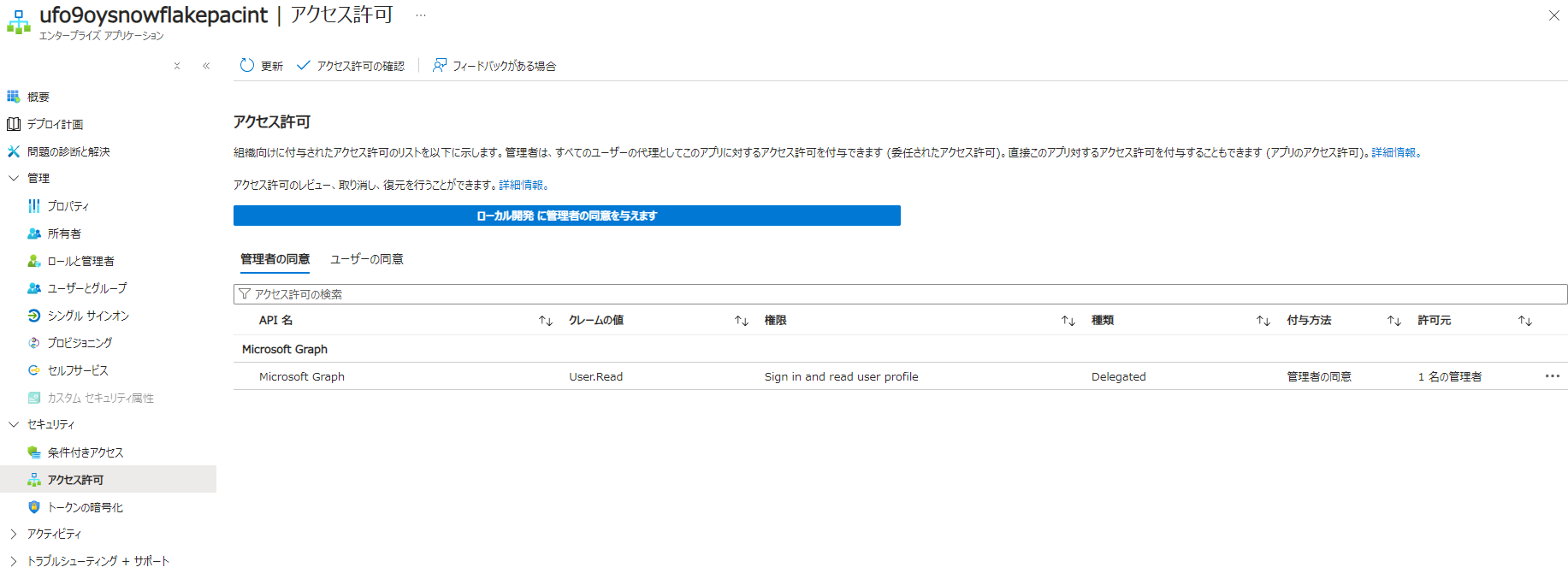
Task: Clear the sidebar search with the X icon
Action: (x=177, y=66)
